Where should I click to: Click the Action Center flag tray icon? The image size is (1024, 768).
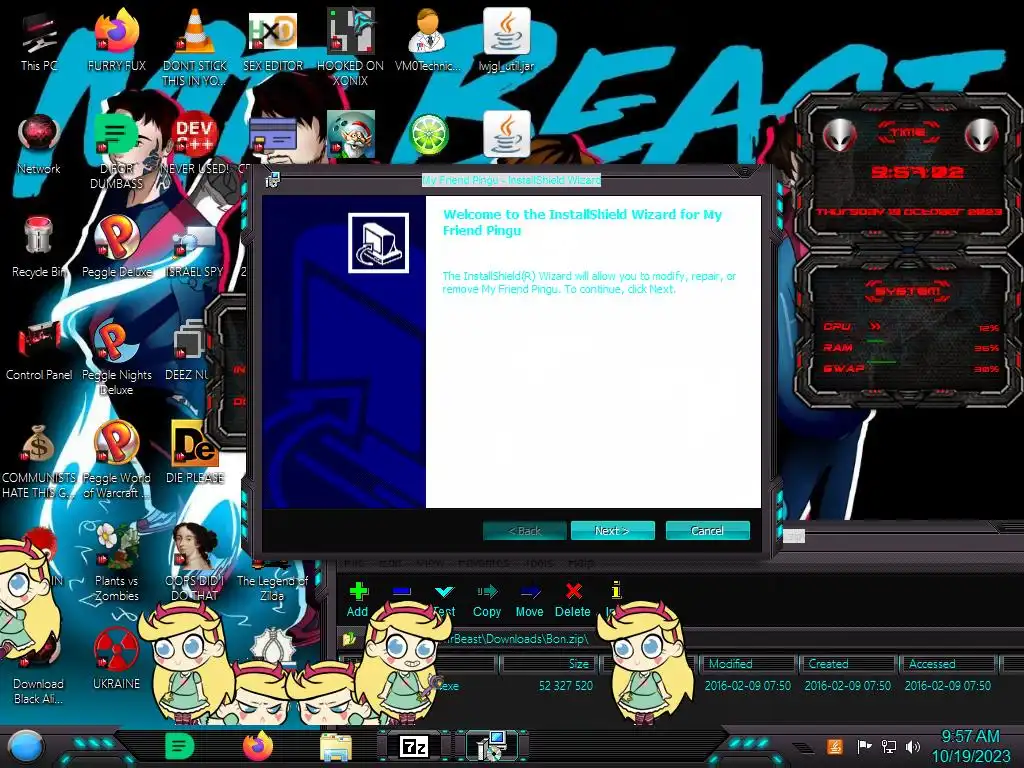(864, 746)
